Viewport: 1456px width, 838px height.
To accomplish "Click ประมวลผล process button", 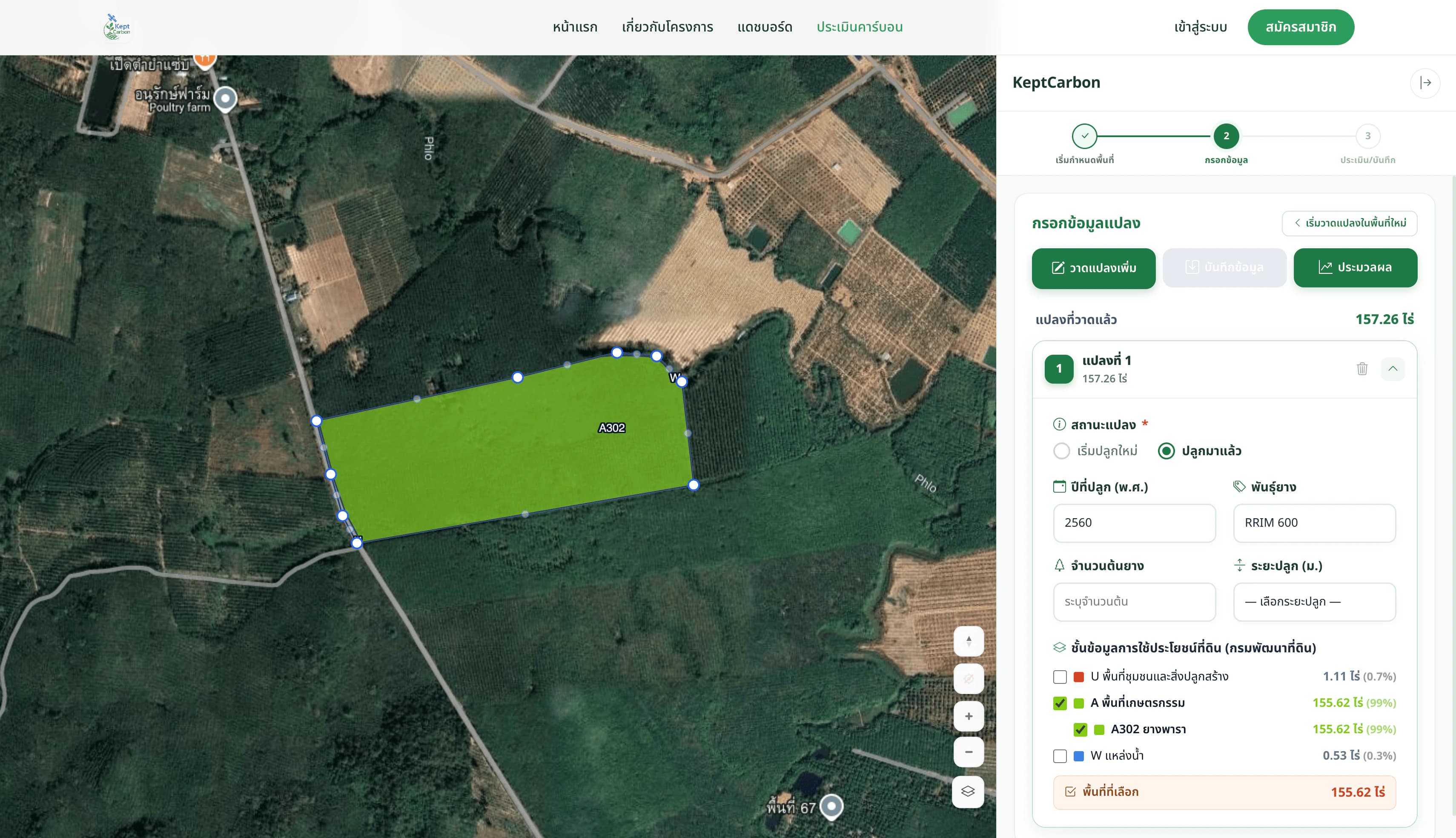I will pos(1356,268).
